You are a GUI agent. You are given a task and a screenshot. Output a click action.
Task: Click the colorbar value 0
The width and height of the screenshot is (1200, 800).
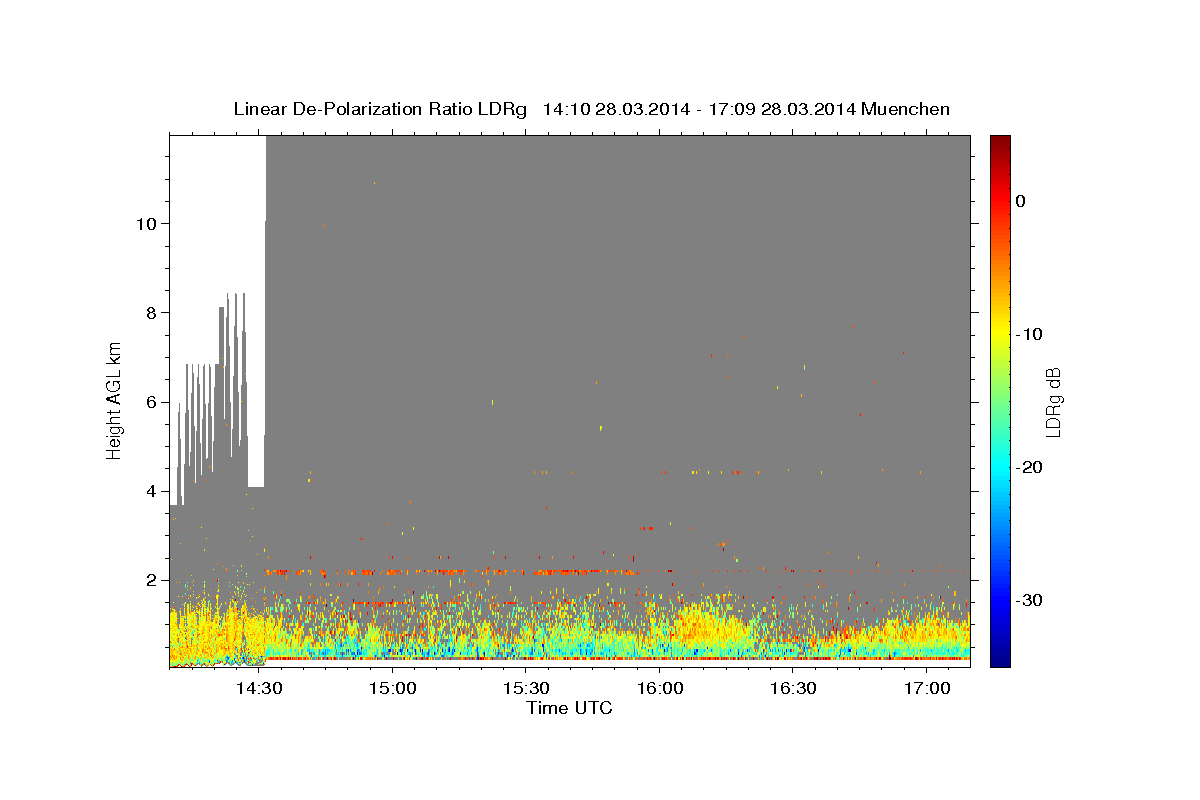coord(1021,201)
